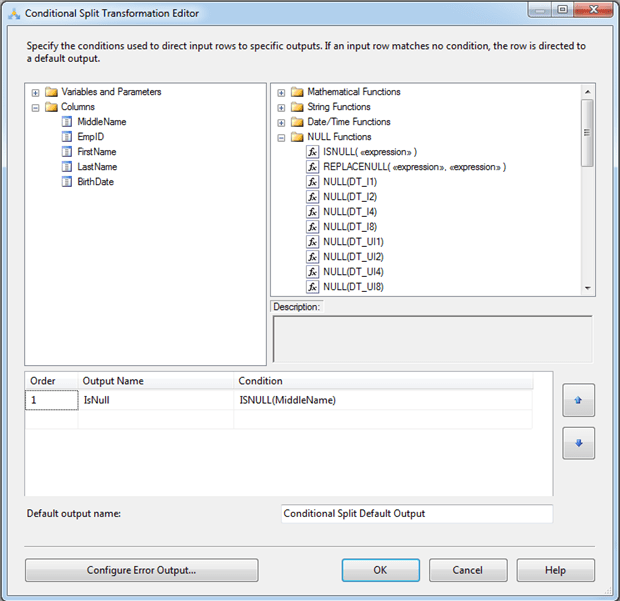
Task: Move condition up with the up arrow
Action: pyautogui.click(x=578, y=399)
